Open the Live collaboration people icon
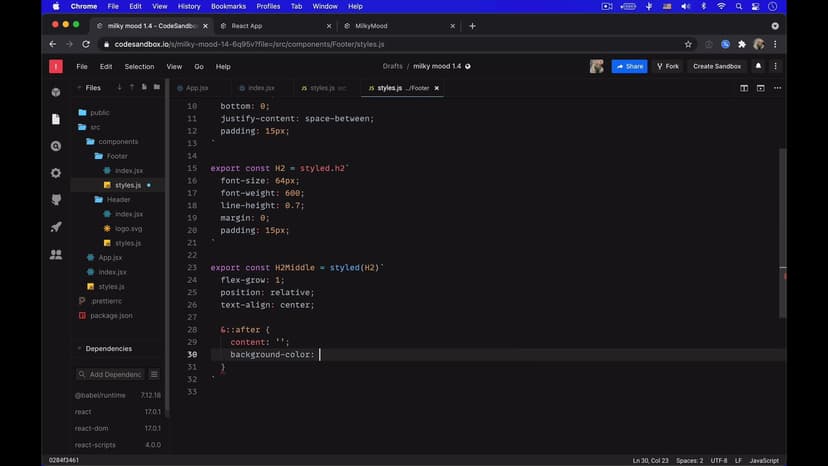The width and height of the screenshot is (828, 466). (x=56, y=255)
